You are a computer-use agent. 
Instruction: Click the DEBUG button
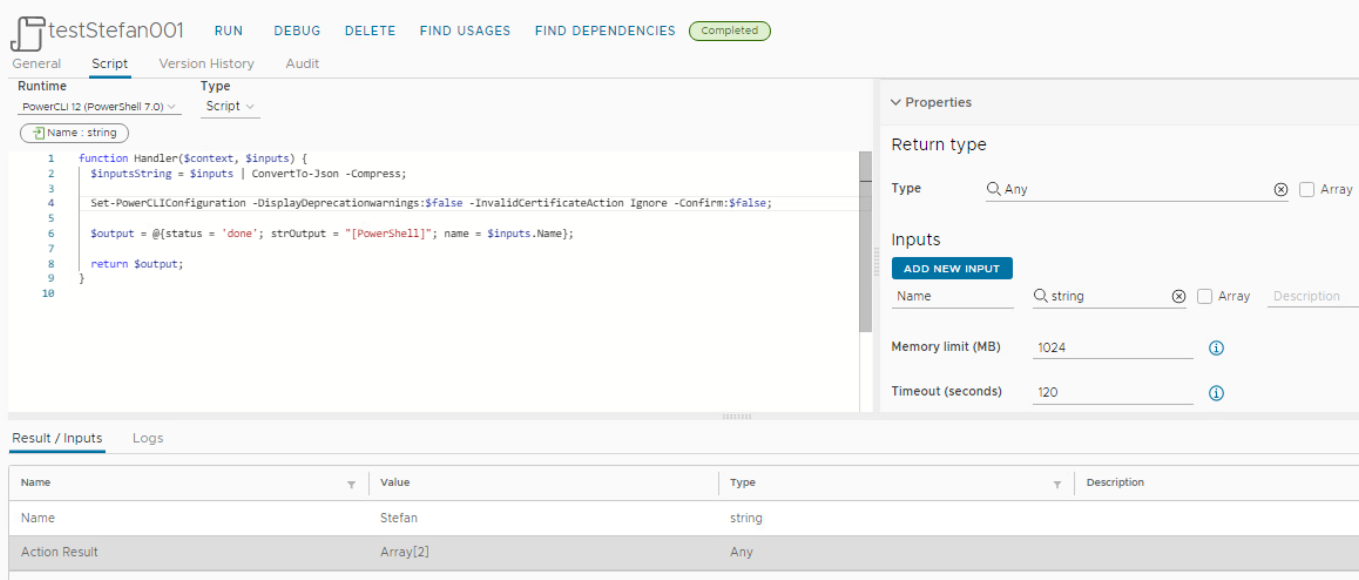point(297,31)
